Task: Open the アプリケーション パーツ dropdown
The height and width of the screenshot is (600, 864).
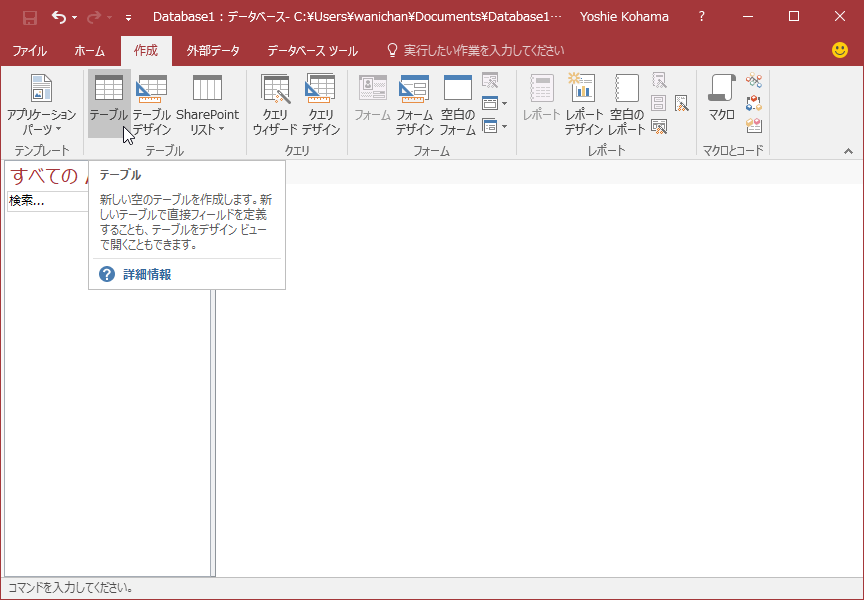Action: coord(41,105)
